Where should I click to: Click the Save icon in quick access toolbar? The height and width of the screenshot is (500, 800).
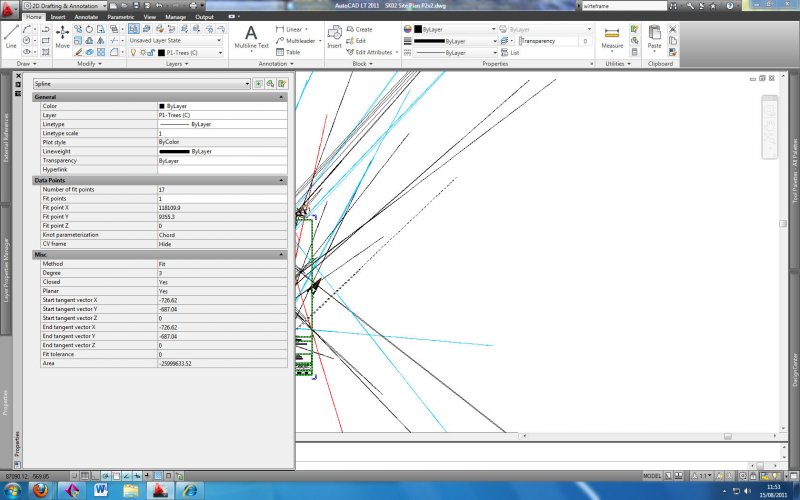(x=136, y=6)
